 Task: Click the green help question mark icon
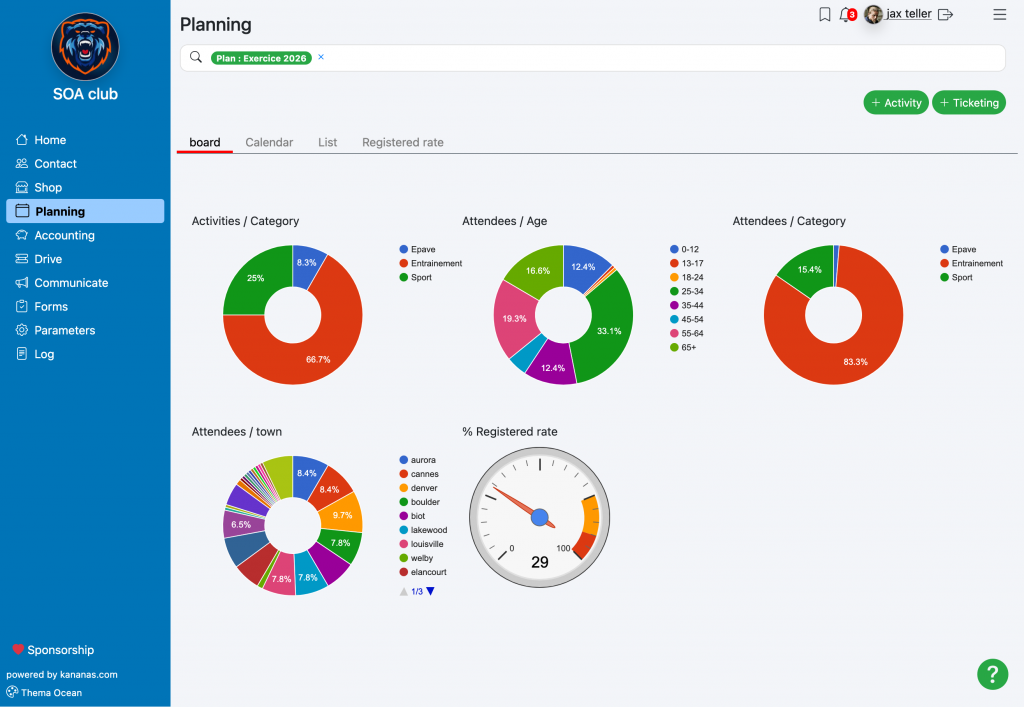coord(992,674)
